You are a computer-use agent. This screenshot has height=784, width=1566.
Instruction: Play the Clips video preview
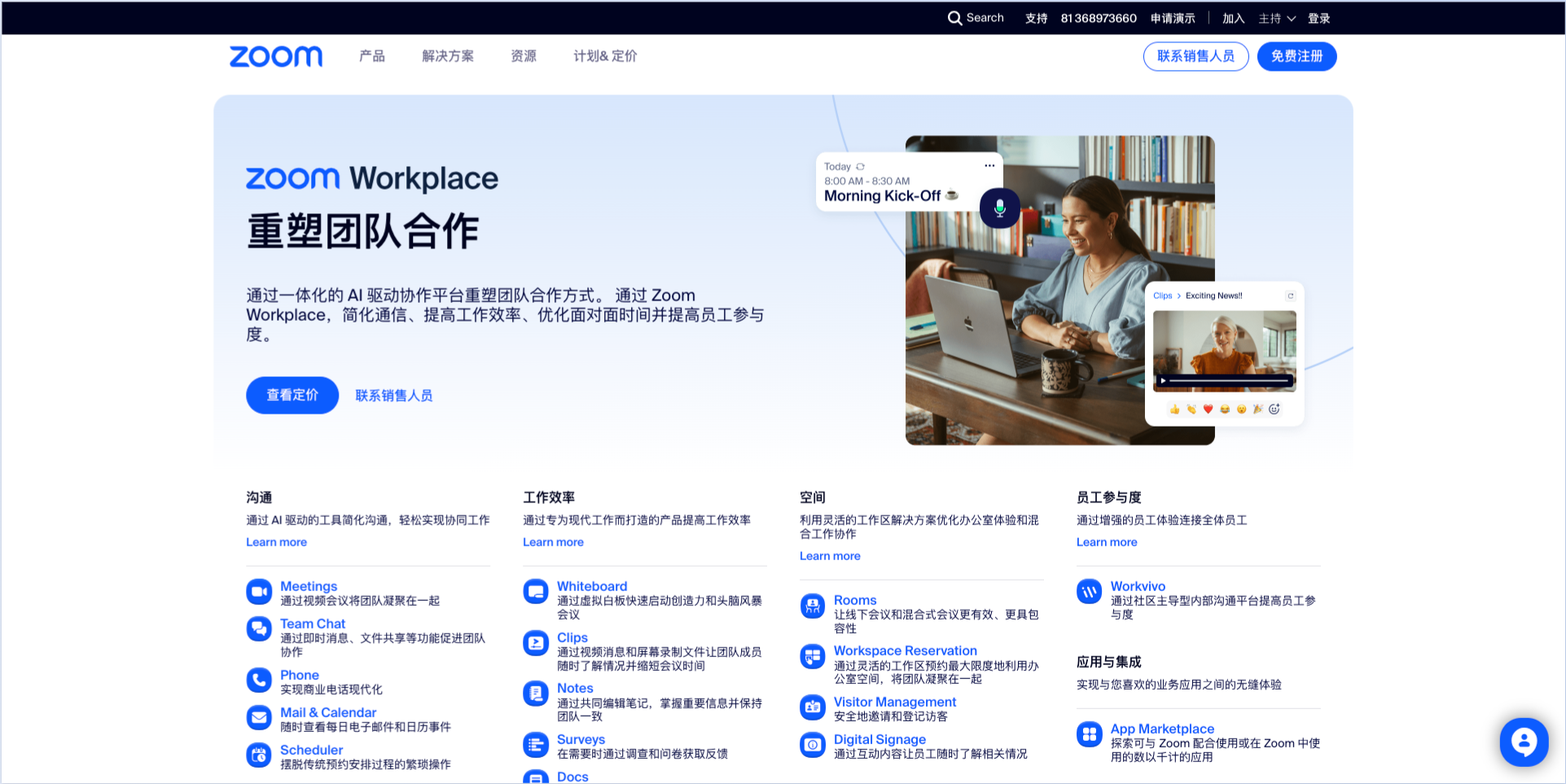tap(1163, 380)
